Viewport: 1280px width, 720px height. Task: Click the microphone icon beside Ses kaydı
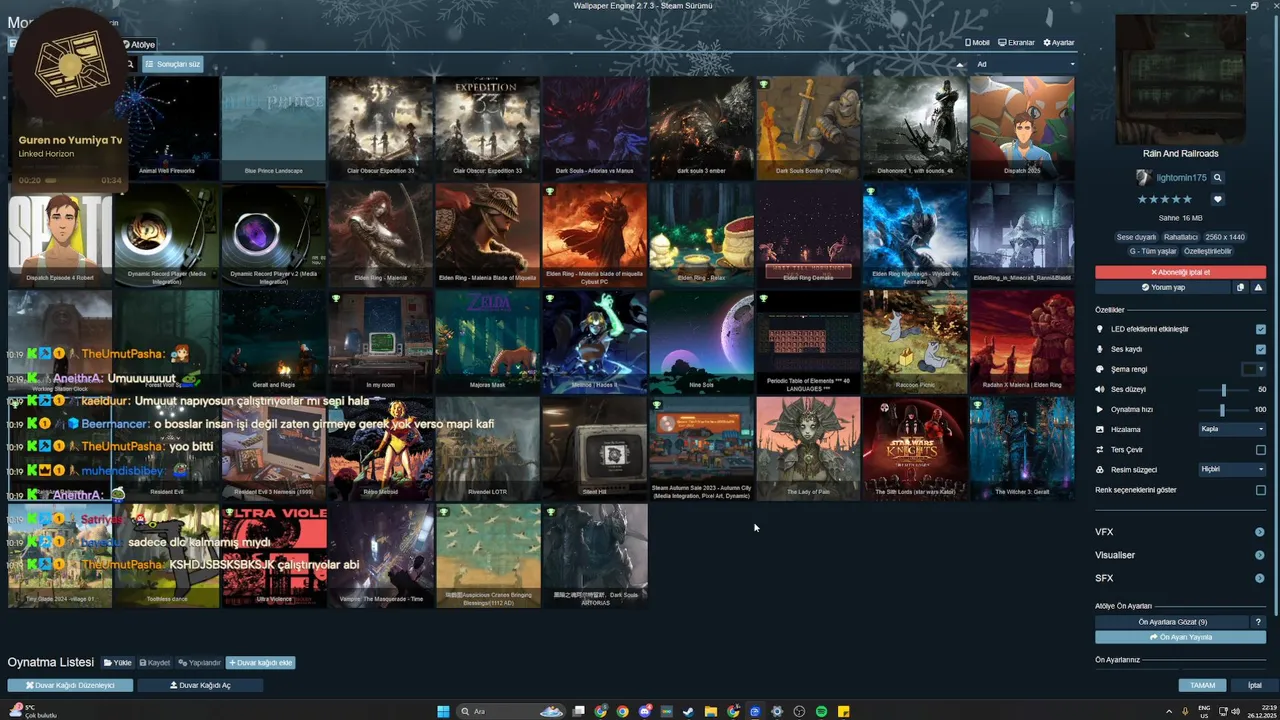click(x=1100, y=349)
